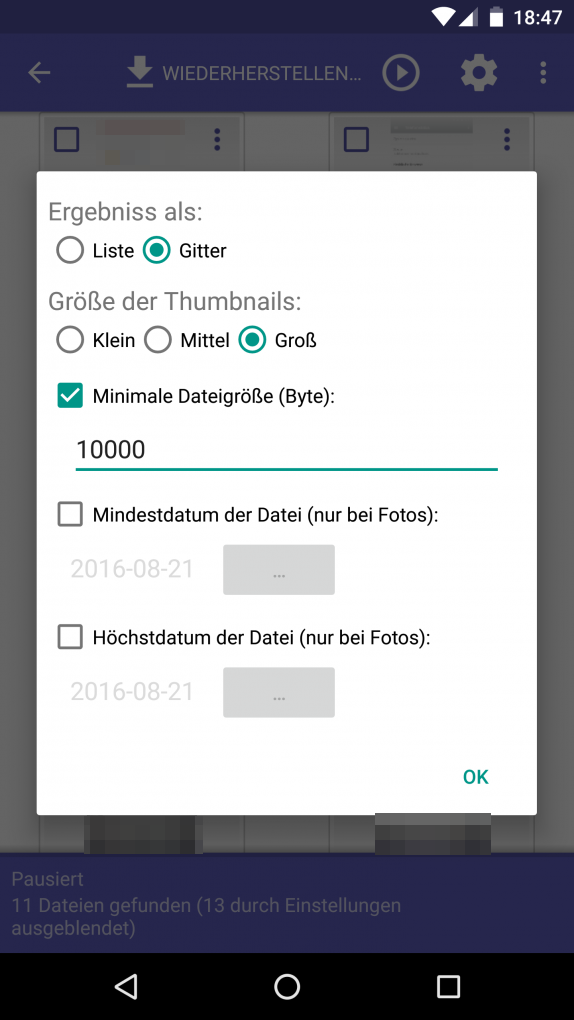Confirm dialog with OK button
Screen dimensions: 574x1020
point(476,777)
